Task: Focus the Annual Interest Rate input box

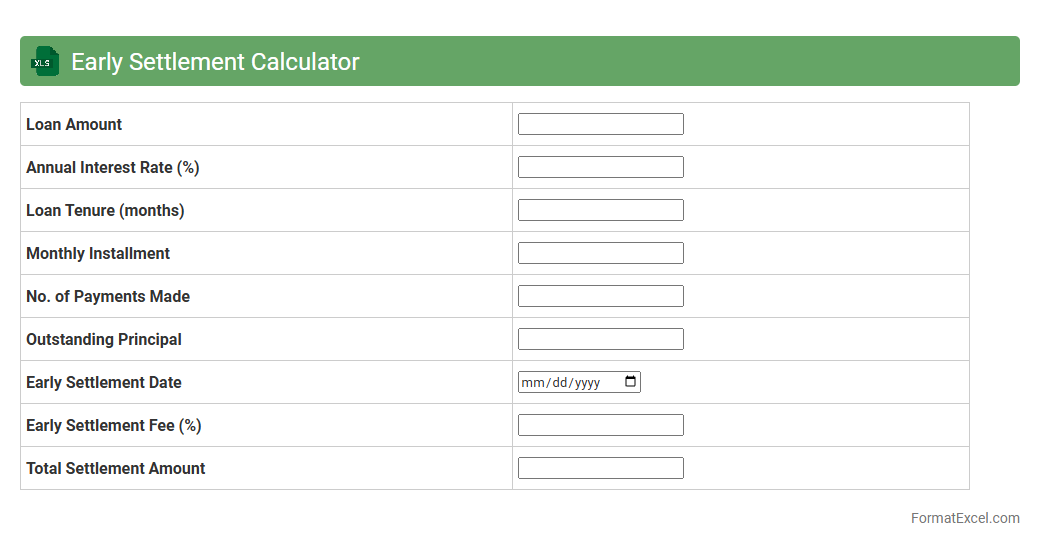Action: (600, 167)
